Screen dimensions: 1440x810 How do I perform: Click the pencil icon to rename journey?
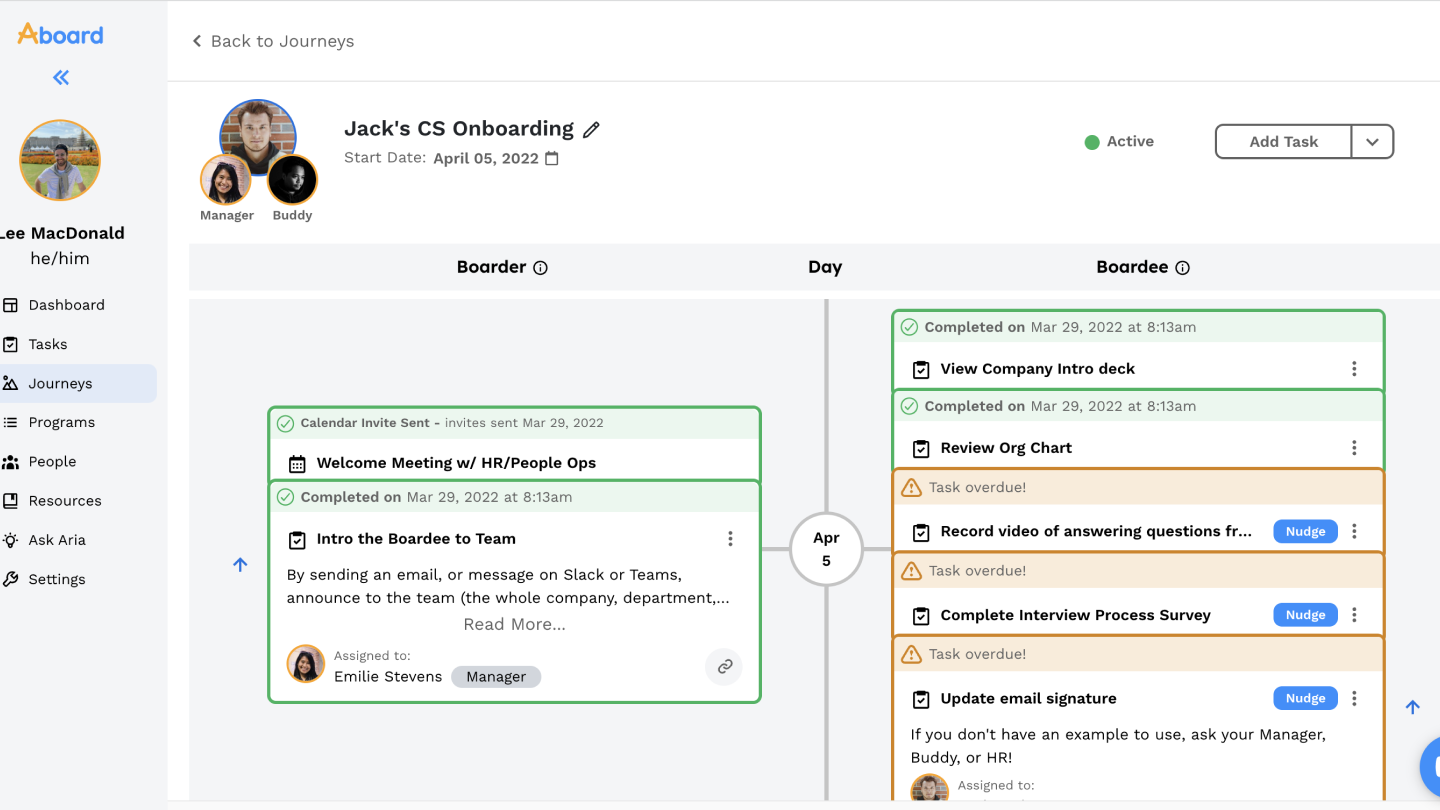click(591, 130)
